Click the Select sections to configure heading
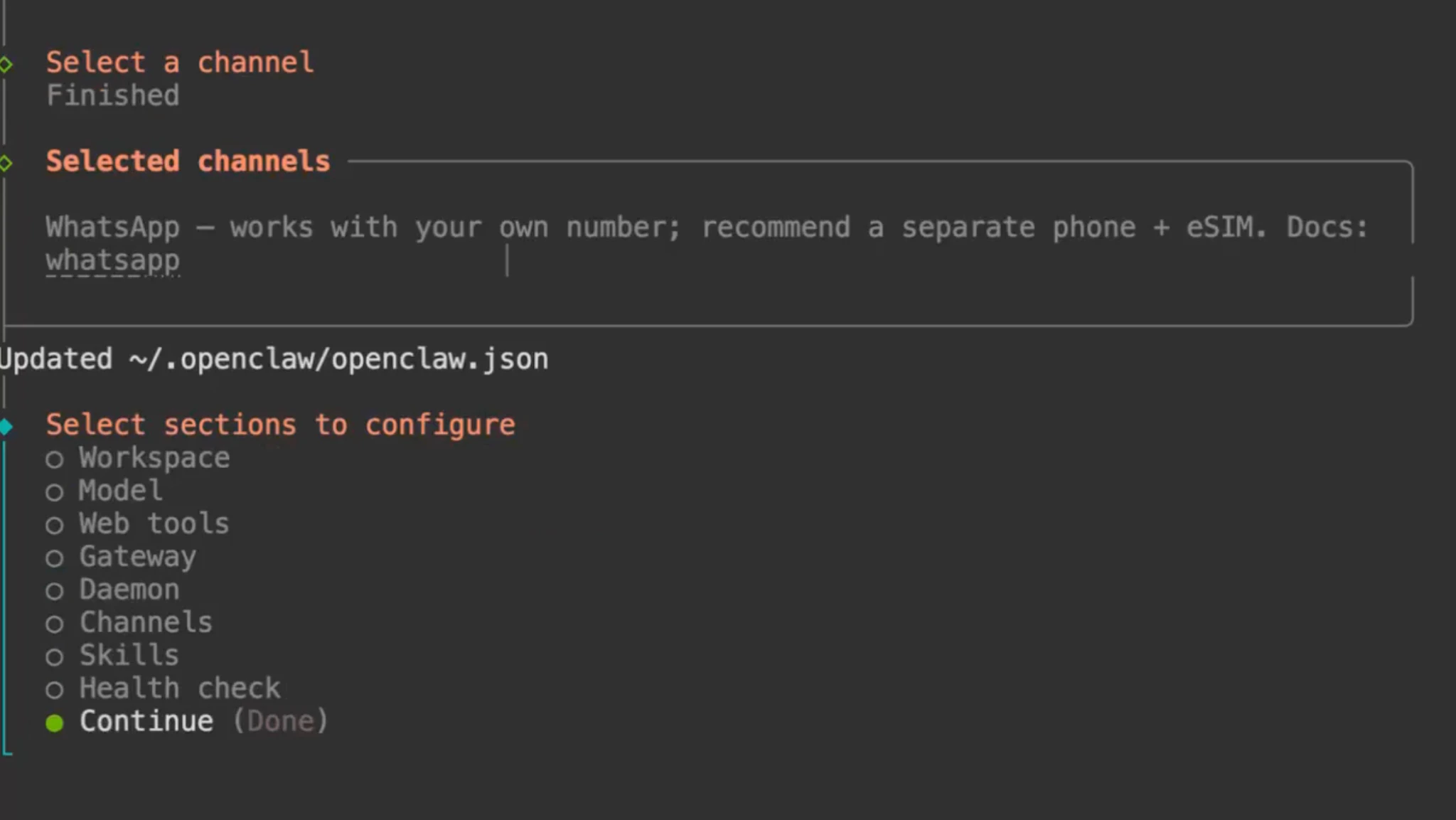 click(x=280, y=425)
